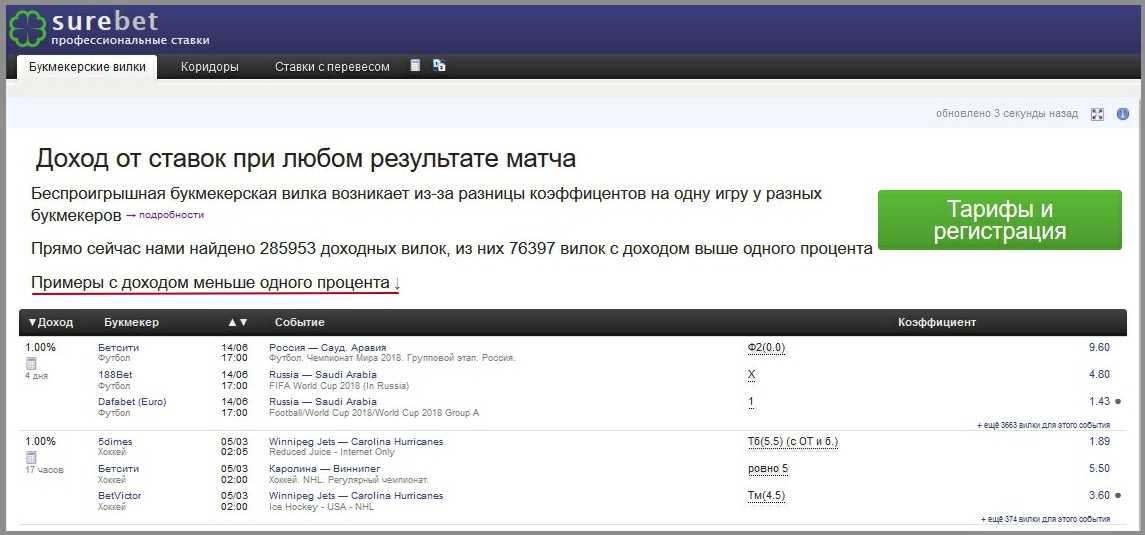
Task: Open 188Bet's Russia — Saudi Arabia event
Action: click(323, 374)
